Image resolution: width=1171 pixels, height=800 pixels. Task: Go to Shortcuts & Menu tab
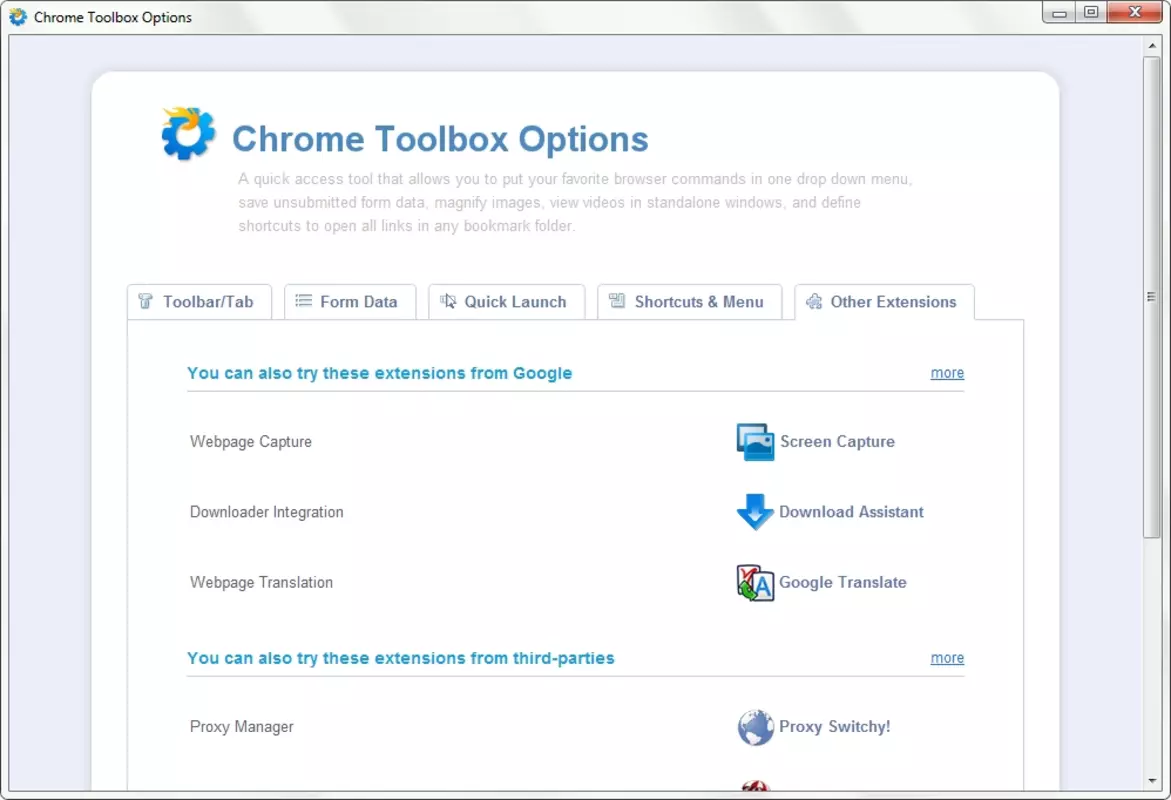pos(689,302)
